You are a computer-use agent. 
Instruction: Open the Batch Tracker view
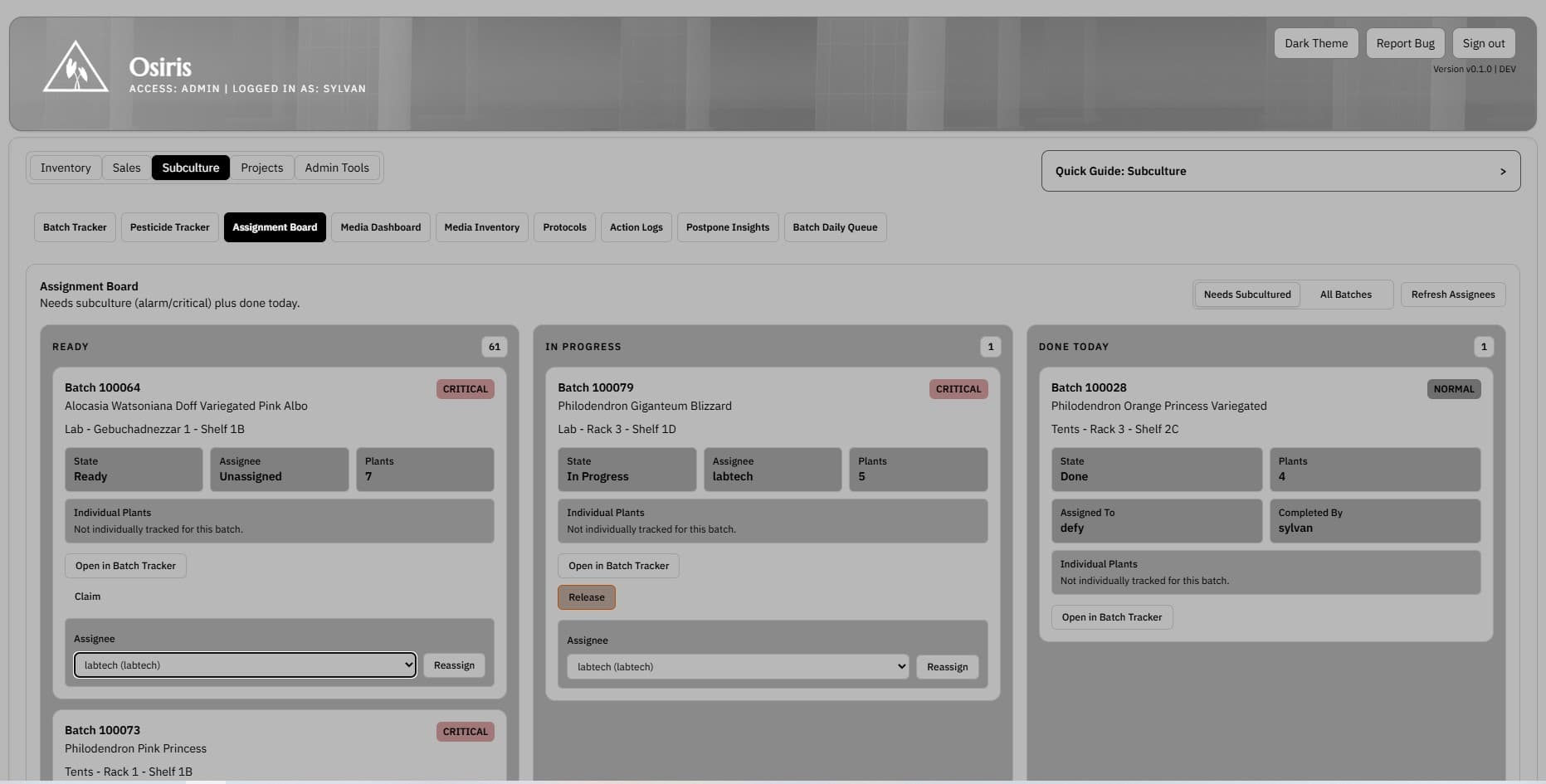[x=75, y=226]
